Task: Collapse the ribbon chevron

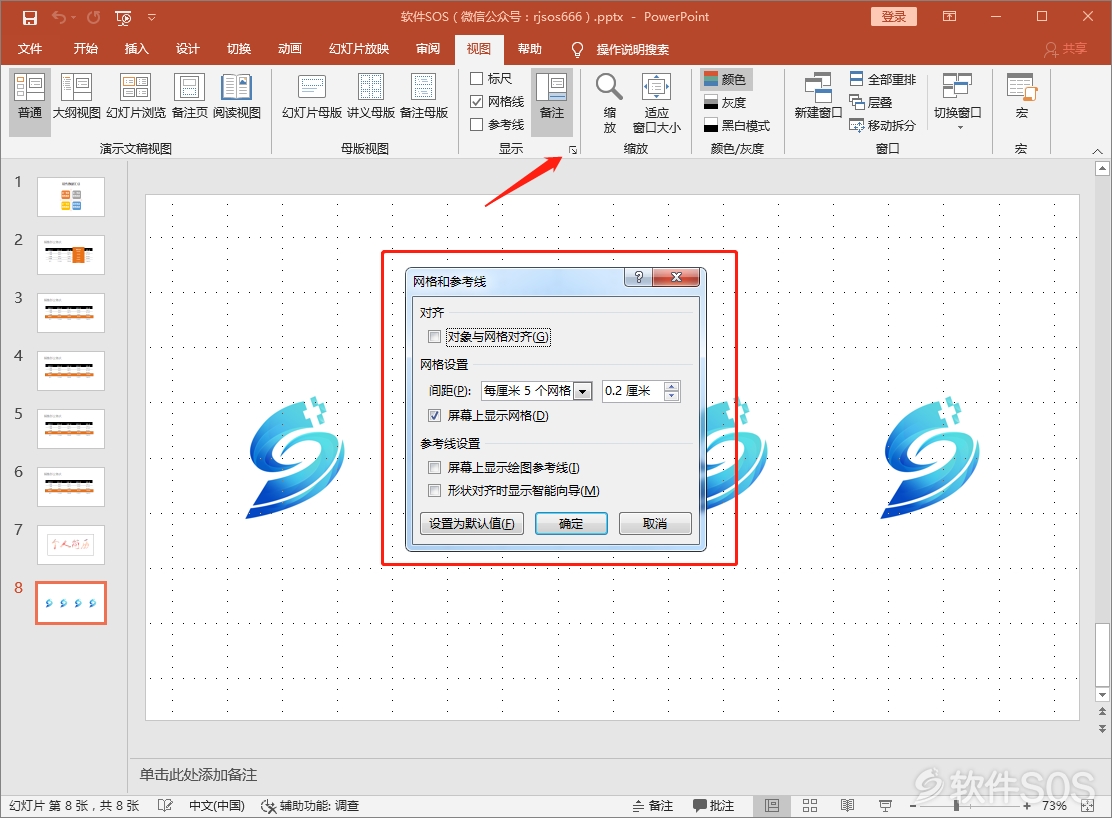Action: click(1097, 150)
